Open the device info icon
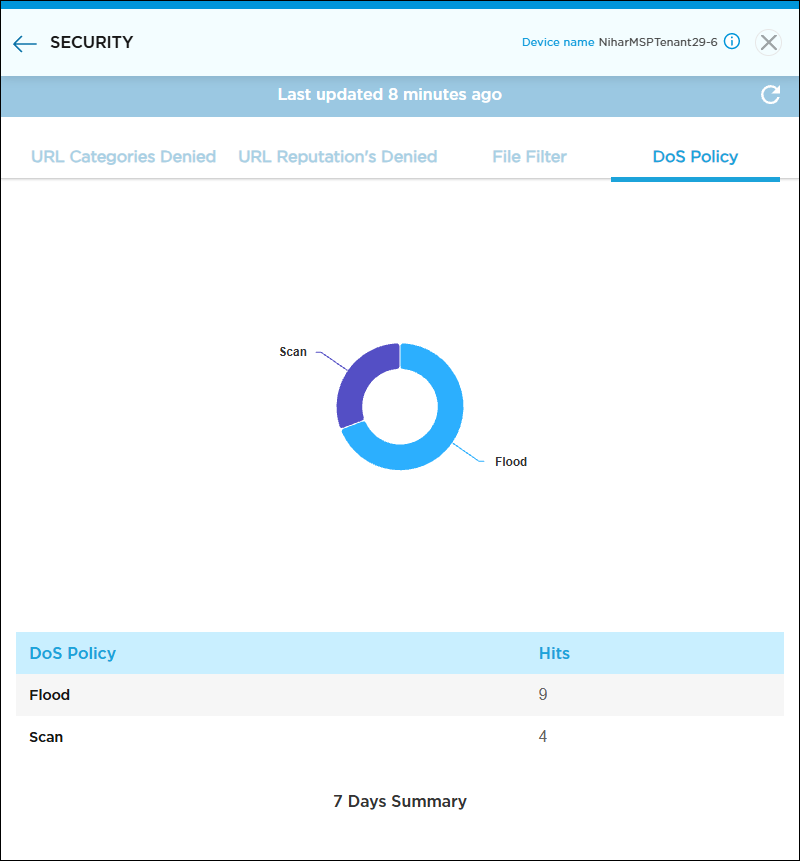 732,42
